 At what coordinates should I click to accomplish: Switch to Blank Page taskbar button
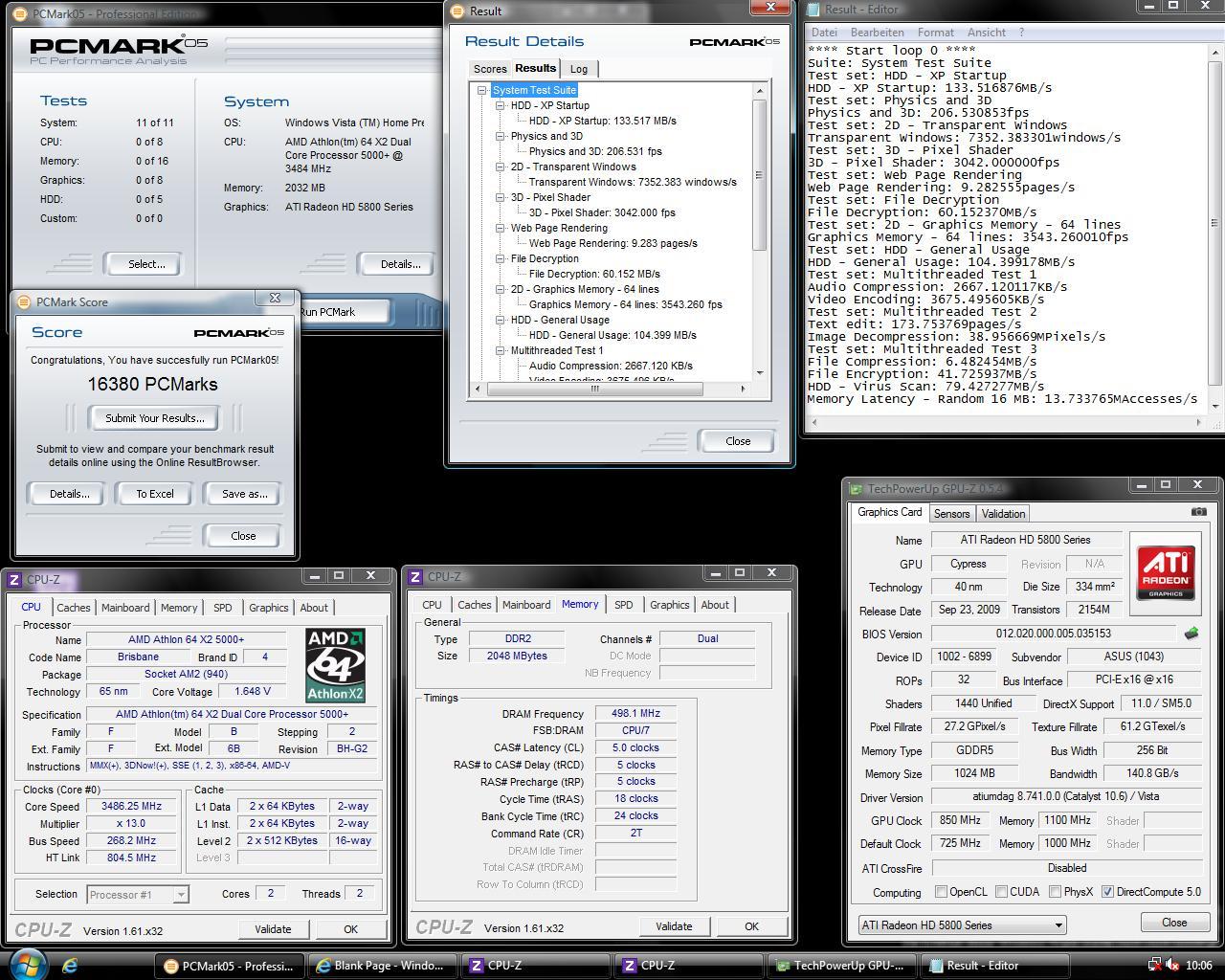(382, 966)
